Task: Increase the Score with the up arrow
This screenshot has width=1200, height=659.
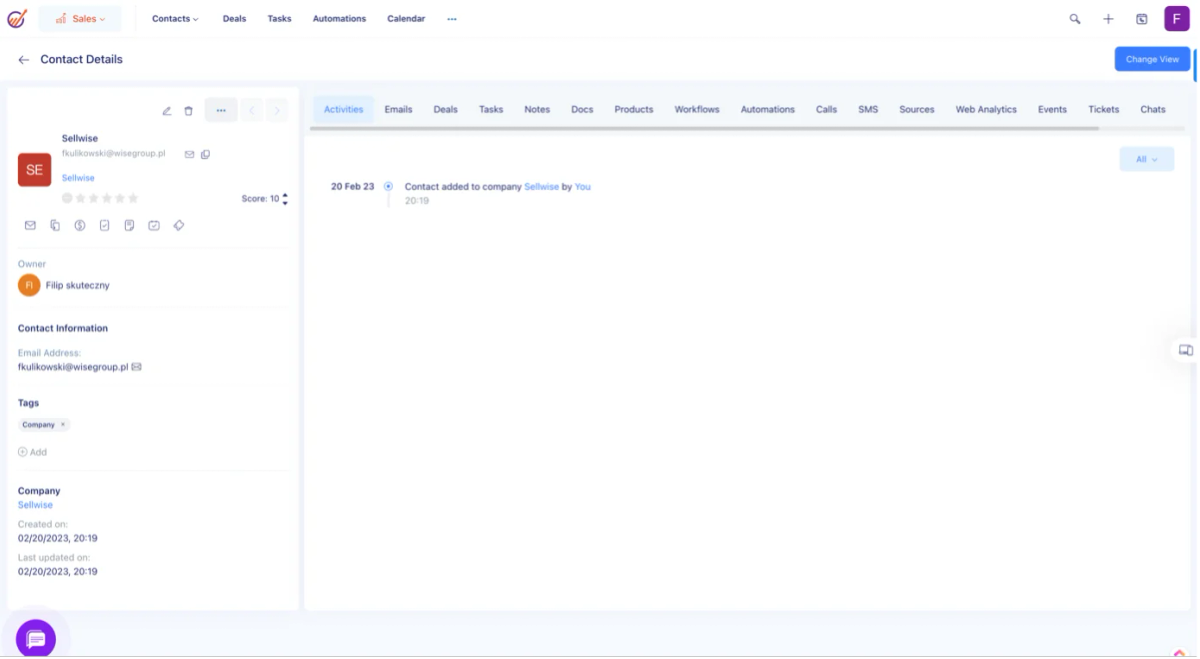Action: coord(285,195)
